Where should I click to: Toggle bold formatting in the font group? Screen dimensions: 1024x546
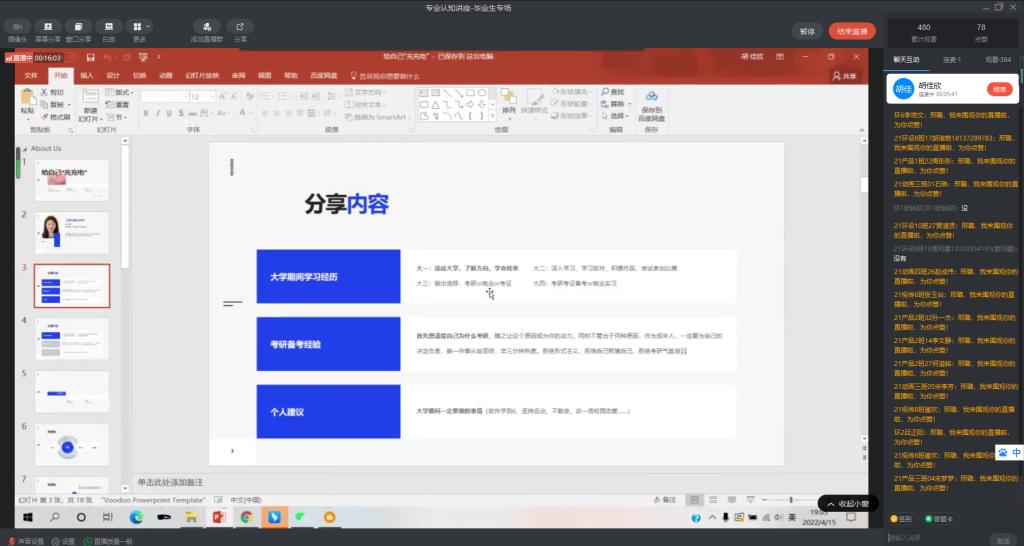point(145,113)
